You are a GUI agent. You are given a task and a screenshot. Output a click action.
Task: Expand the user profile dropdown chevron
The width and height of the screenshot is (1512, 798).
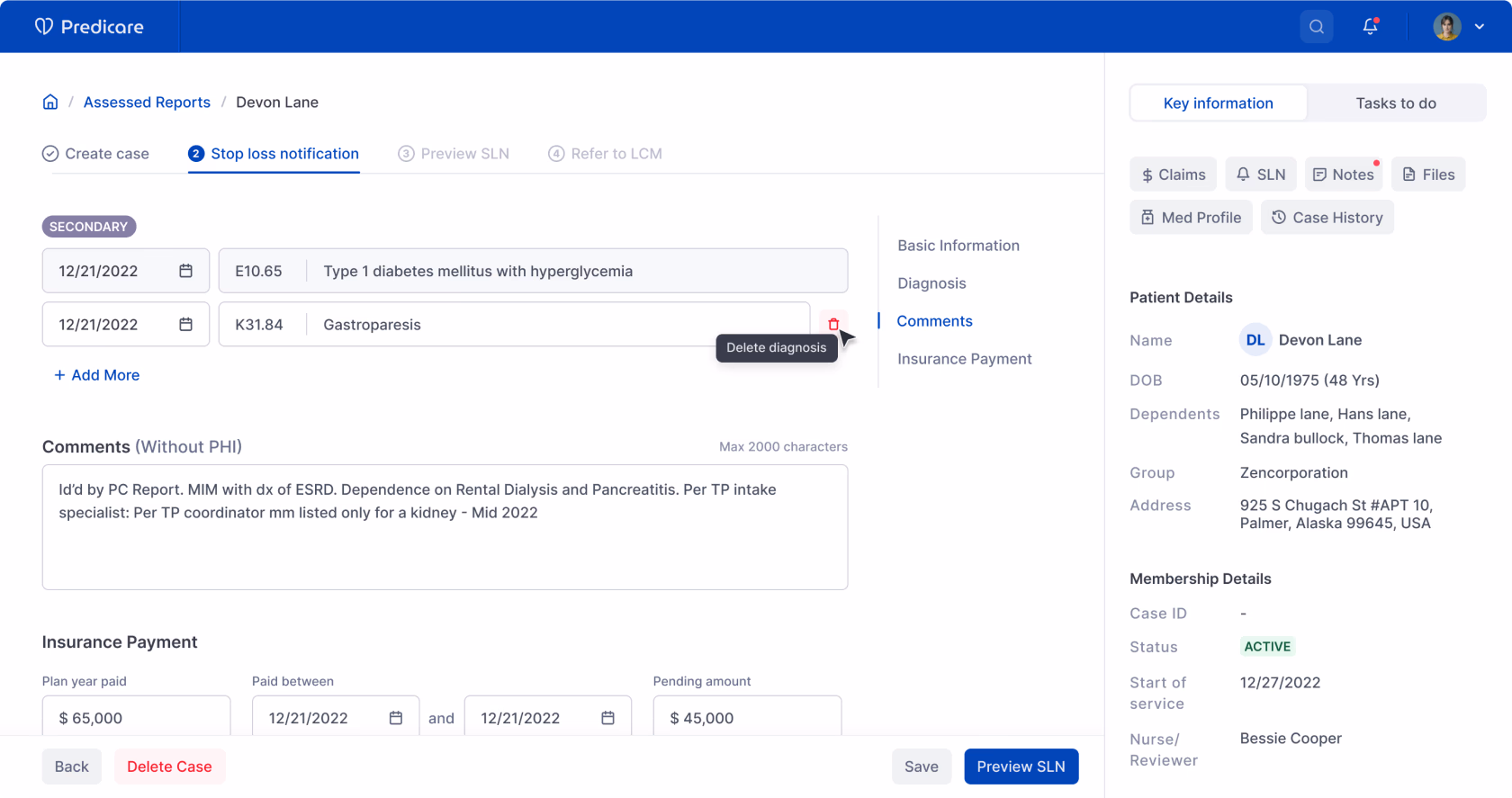(x=1480, y=27)
